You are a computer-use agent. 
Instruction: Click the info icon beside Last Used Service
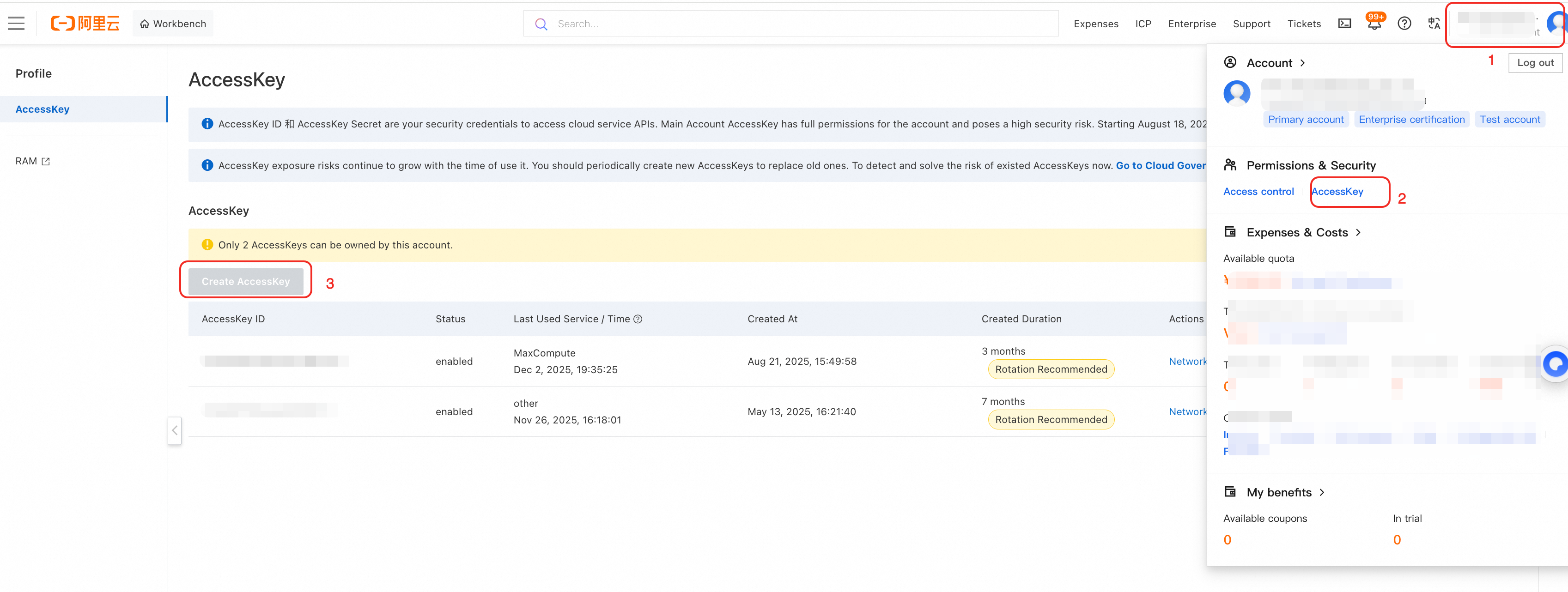(638, 319)
